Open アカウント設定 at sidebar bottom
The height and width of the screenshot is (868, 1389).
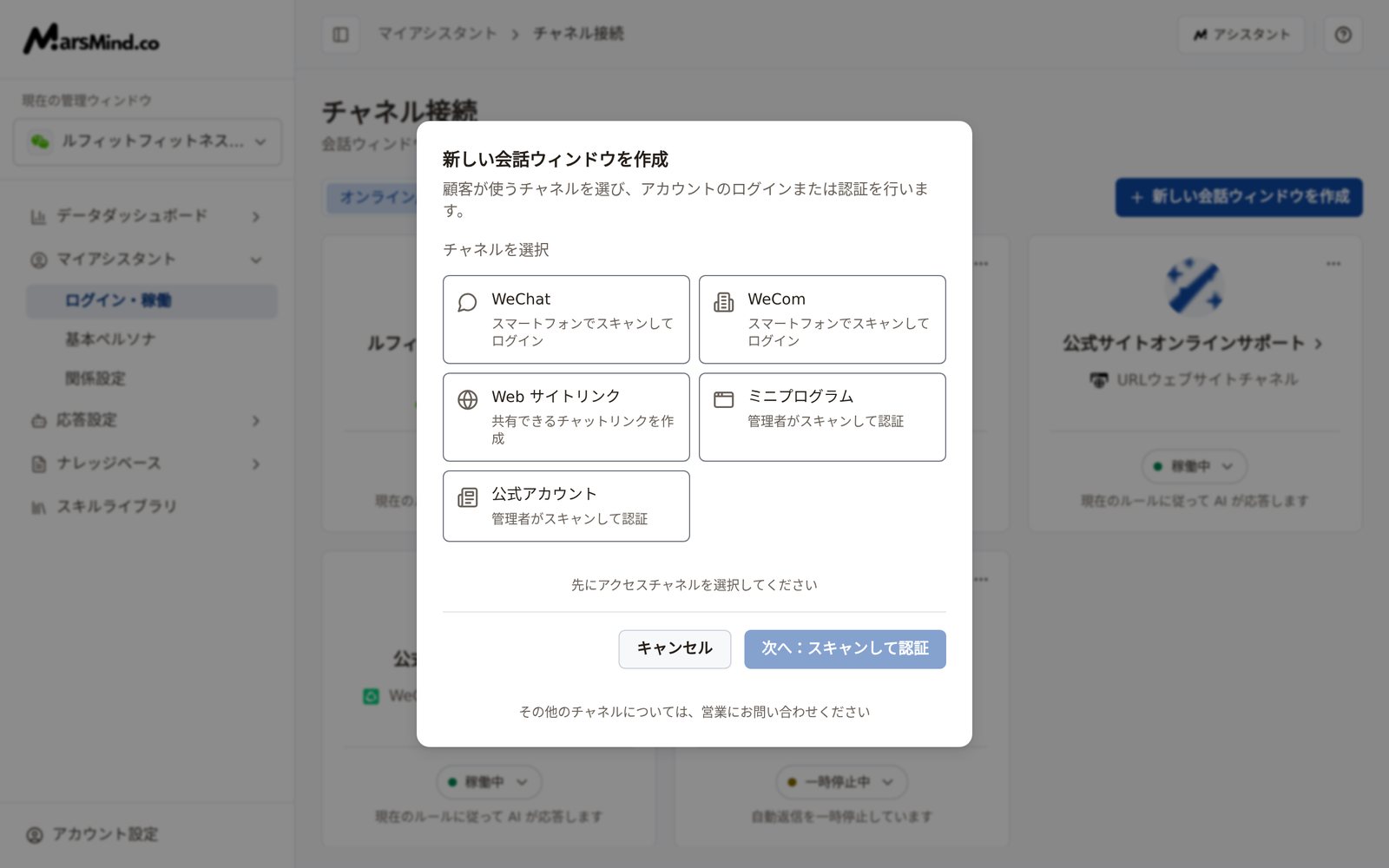coord(92,834)
